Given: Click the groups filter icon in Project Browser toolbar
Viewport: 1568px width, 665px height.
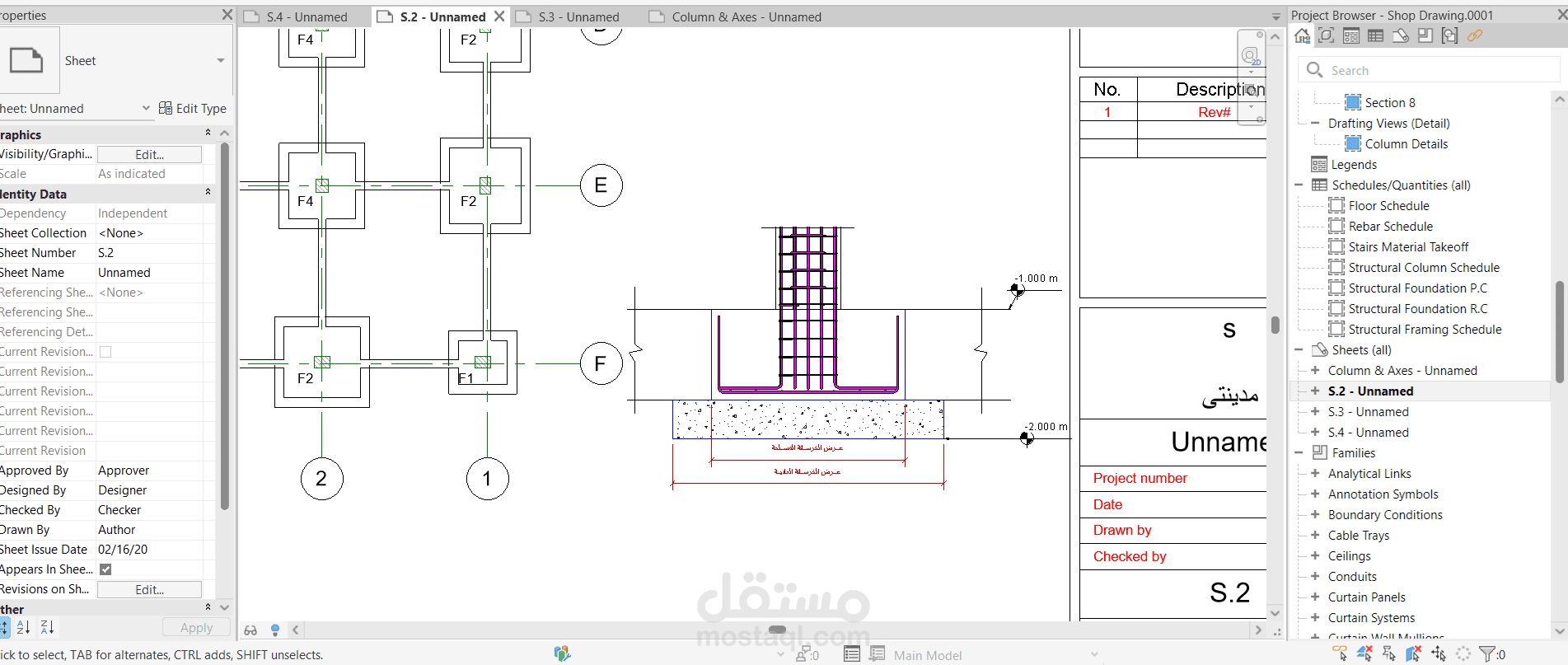Looking at the screenshot, I should click(1450, 35).
